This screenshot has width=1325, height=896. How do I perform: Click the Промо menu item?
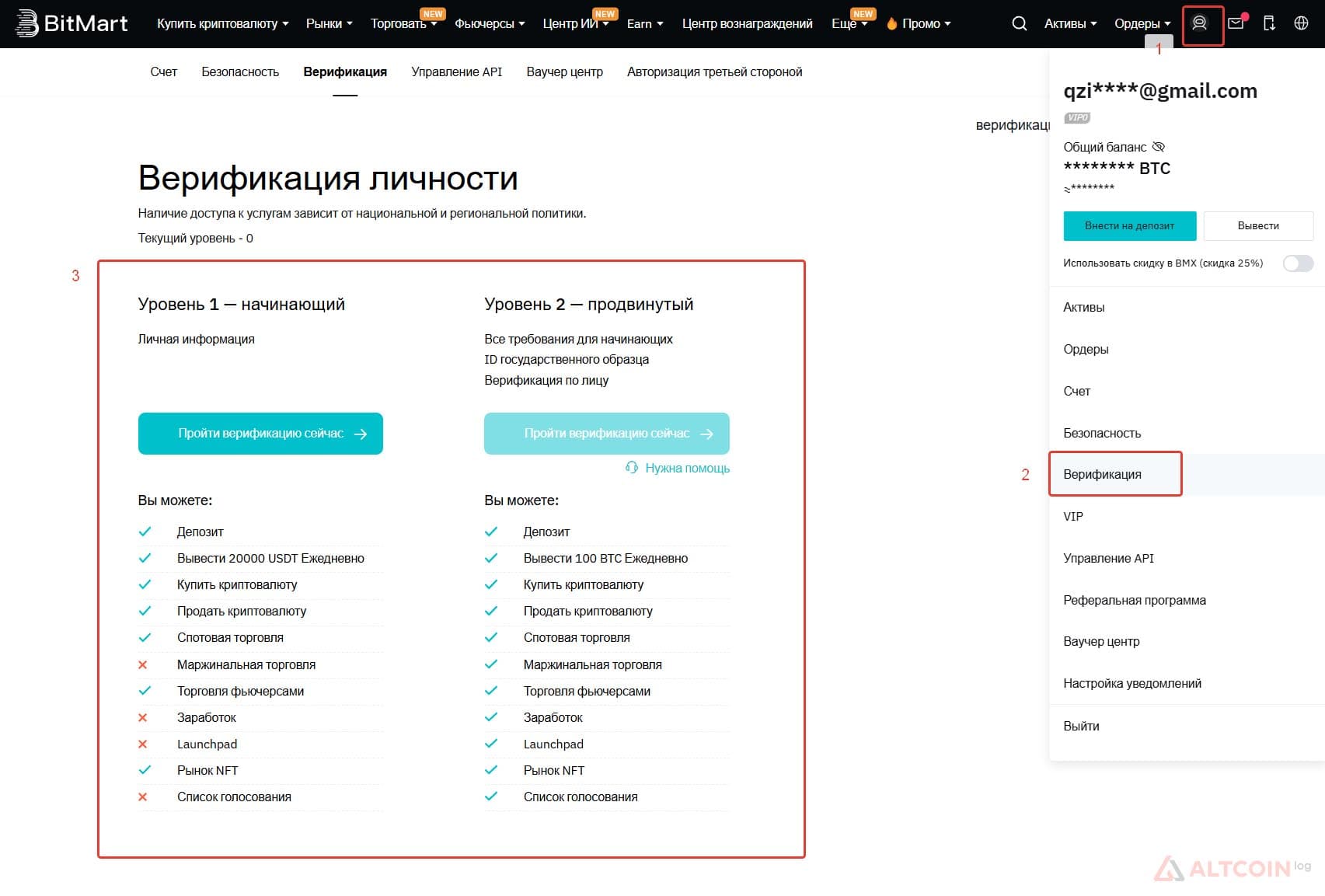pyautogui.click(x=921, y=24)
